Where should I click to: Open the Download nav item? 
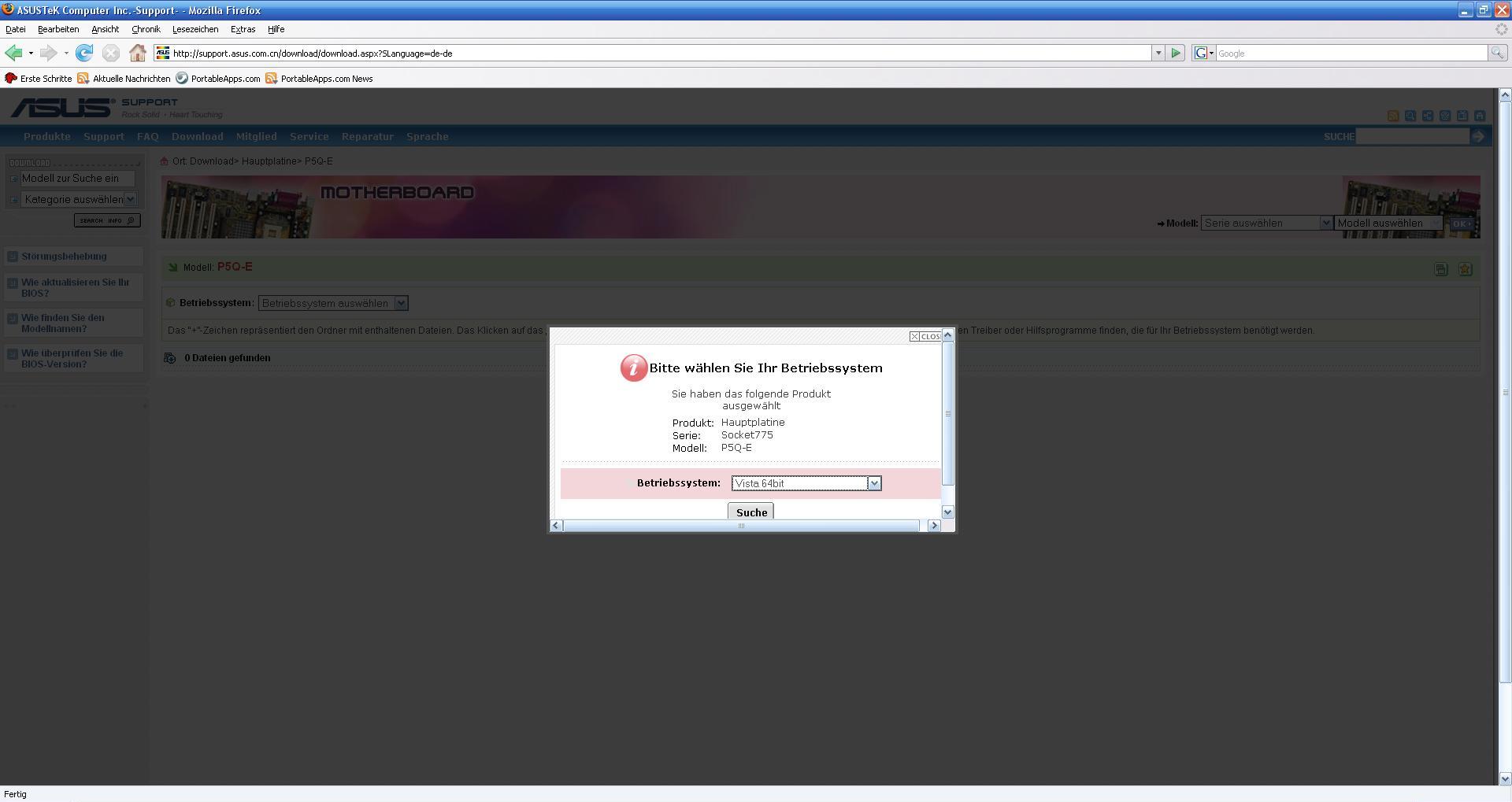click(x=198, y=136)
